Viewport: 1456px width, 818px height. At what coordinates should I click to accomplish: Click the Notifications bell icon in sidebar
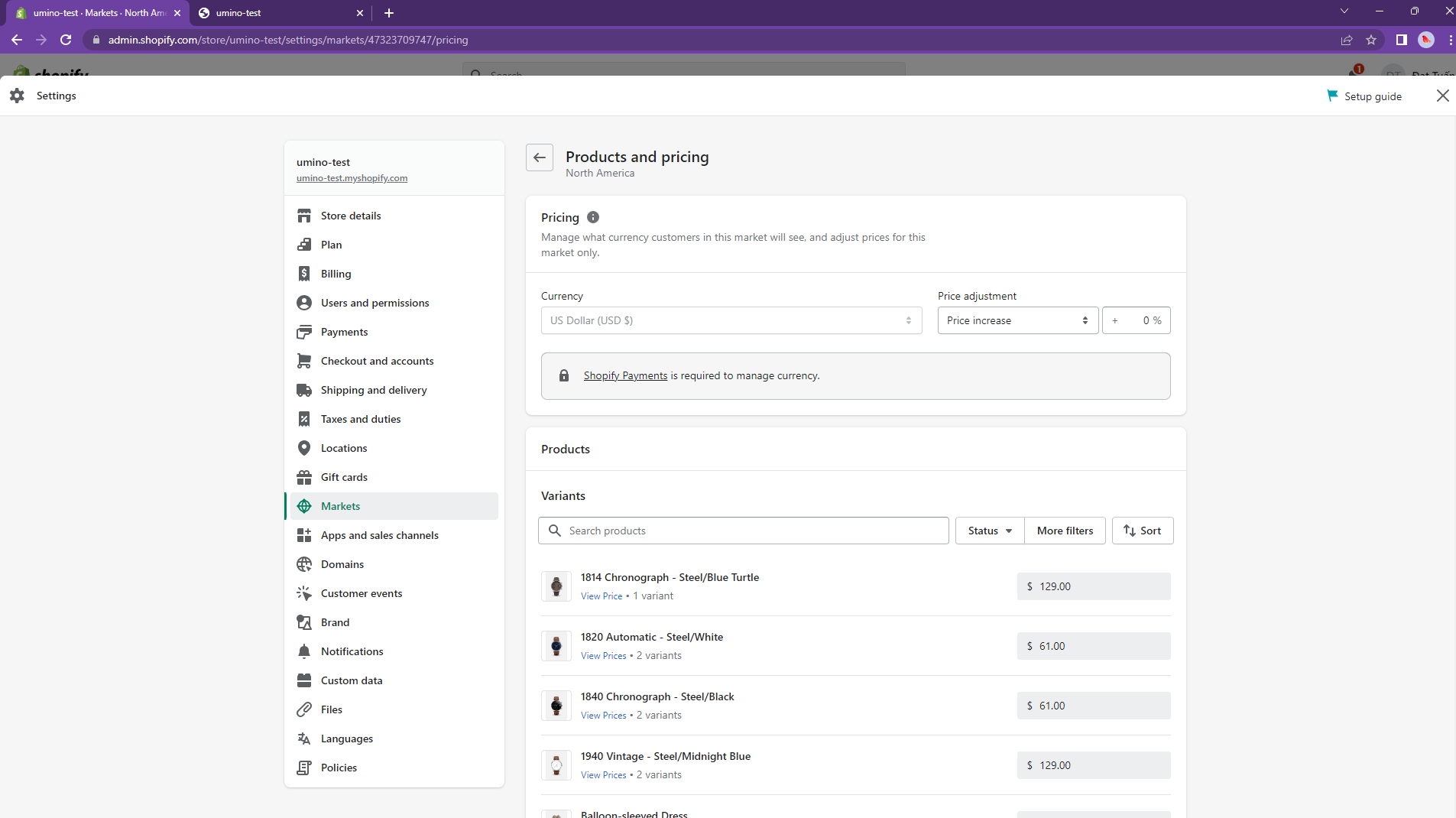[304, 651]
